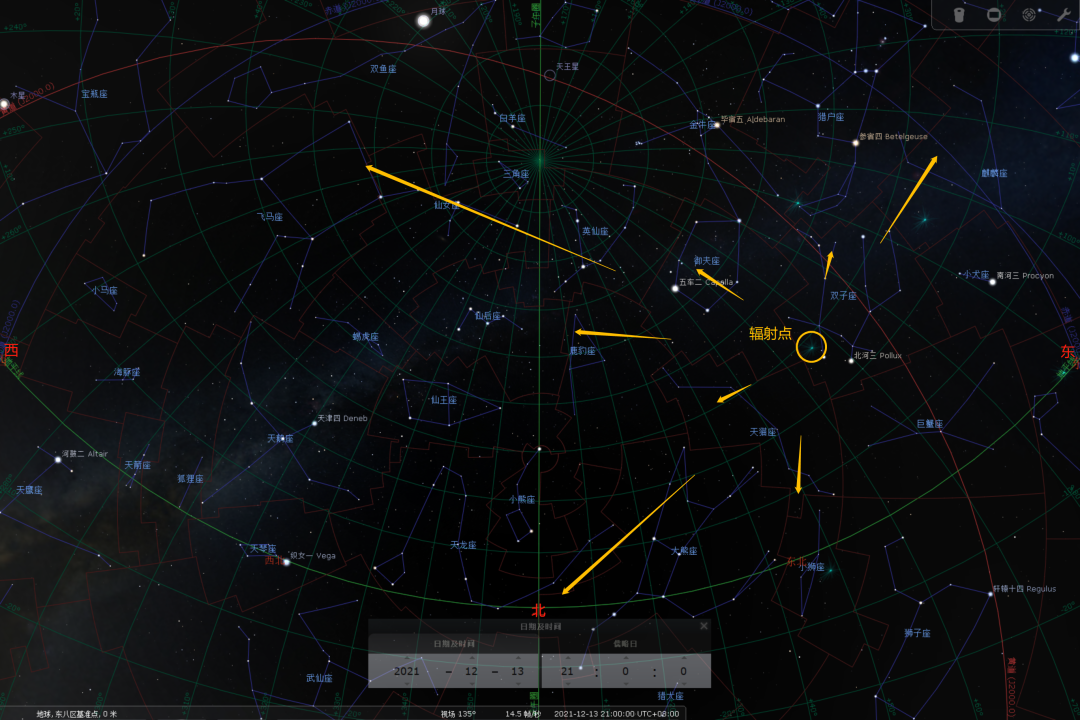The width and height of the screenshot is (1080, 720).
Task: Select the star 织女一 Vega
Action: point(287,562)
